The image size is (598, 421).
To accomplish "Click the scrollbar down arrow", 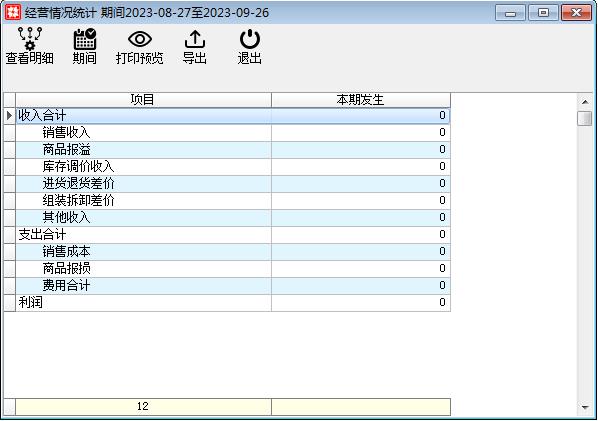I will tap(585, 408).
